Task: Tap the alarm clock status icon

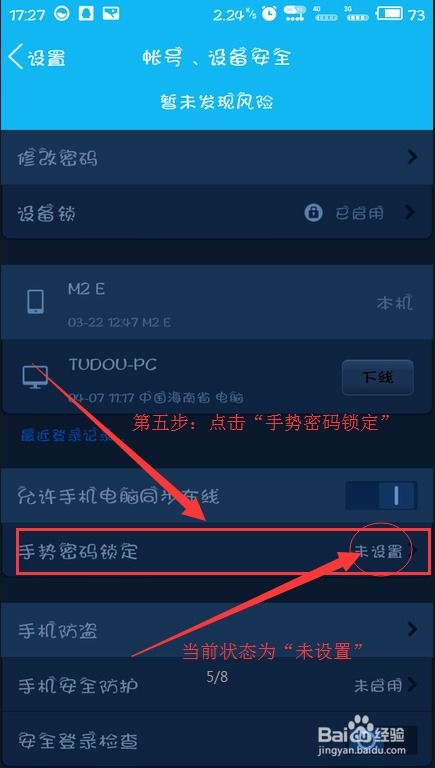Action: pyautogui.click(x=269, y=14)
